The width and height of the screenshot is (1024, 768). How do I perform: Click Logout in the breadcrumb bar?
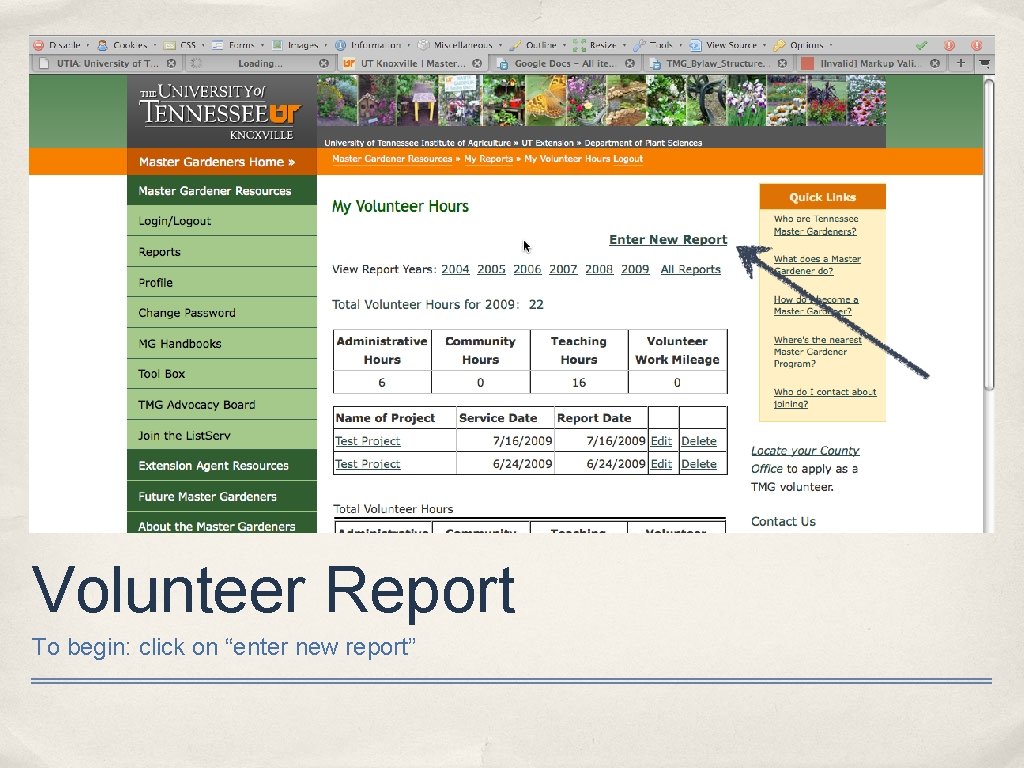click(x=628, y=159)
